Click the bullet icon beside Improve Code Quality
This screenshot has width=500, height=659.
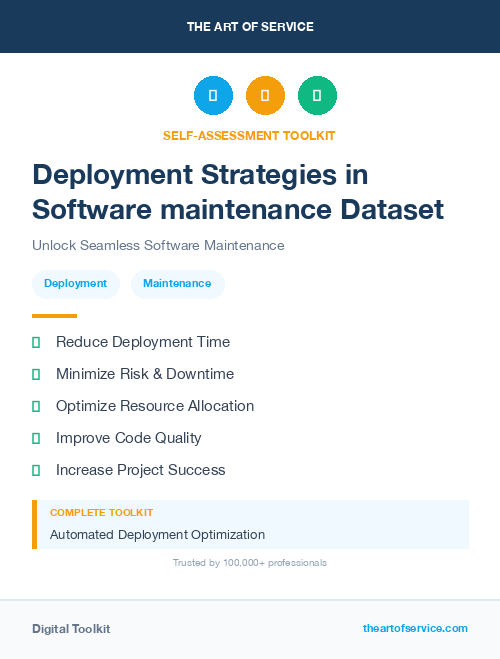coord(36,438)
